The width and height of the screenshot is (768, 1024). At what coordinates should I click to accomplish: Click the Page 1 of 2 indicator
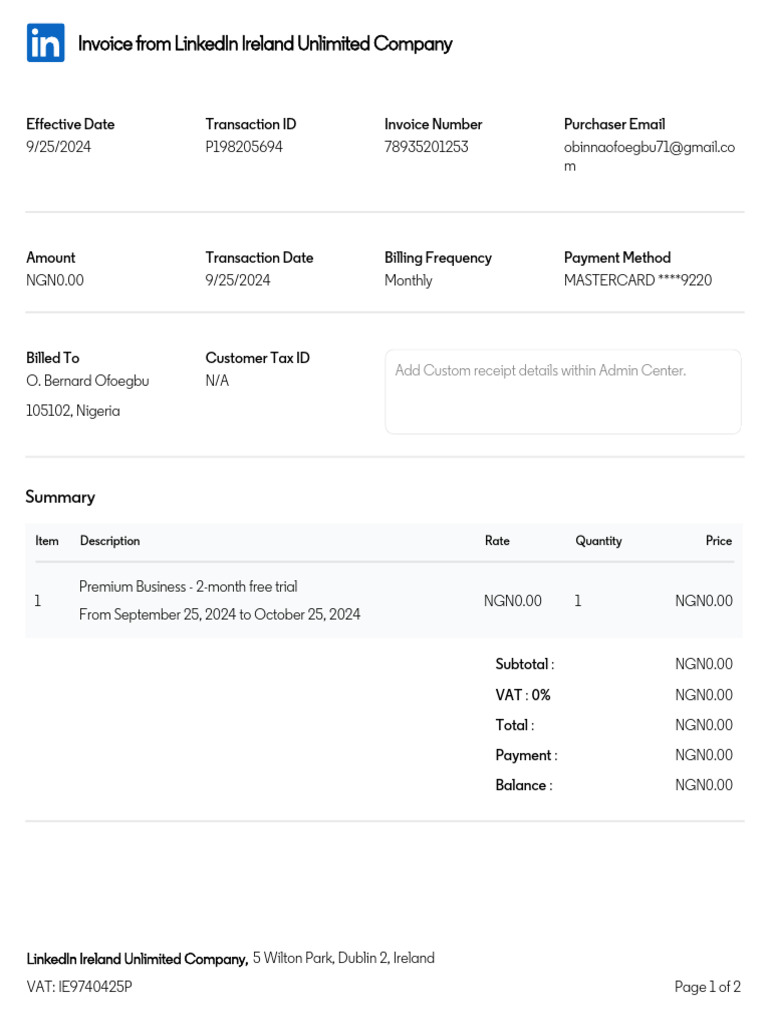pos(707,987)
